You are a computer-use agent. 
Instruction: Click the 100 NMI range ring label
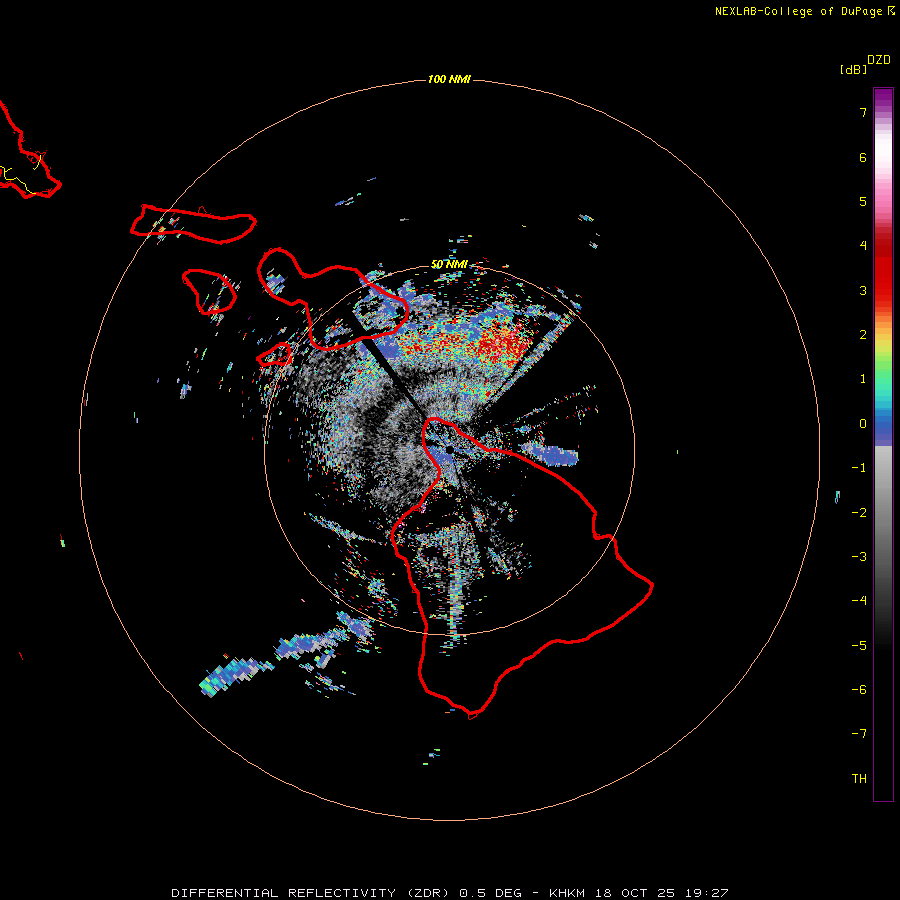[449, 79]
